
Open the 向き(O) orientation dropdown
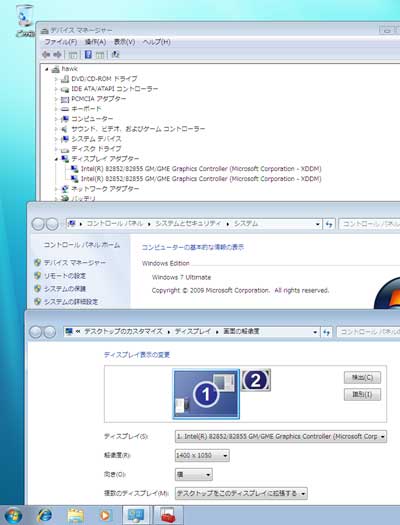[x=194, y=474]
